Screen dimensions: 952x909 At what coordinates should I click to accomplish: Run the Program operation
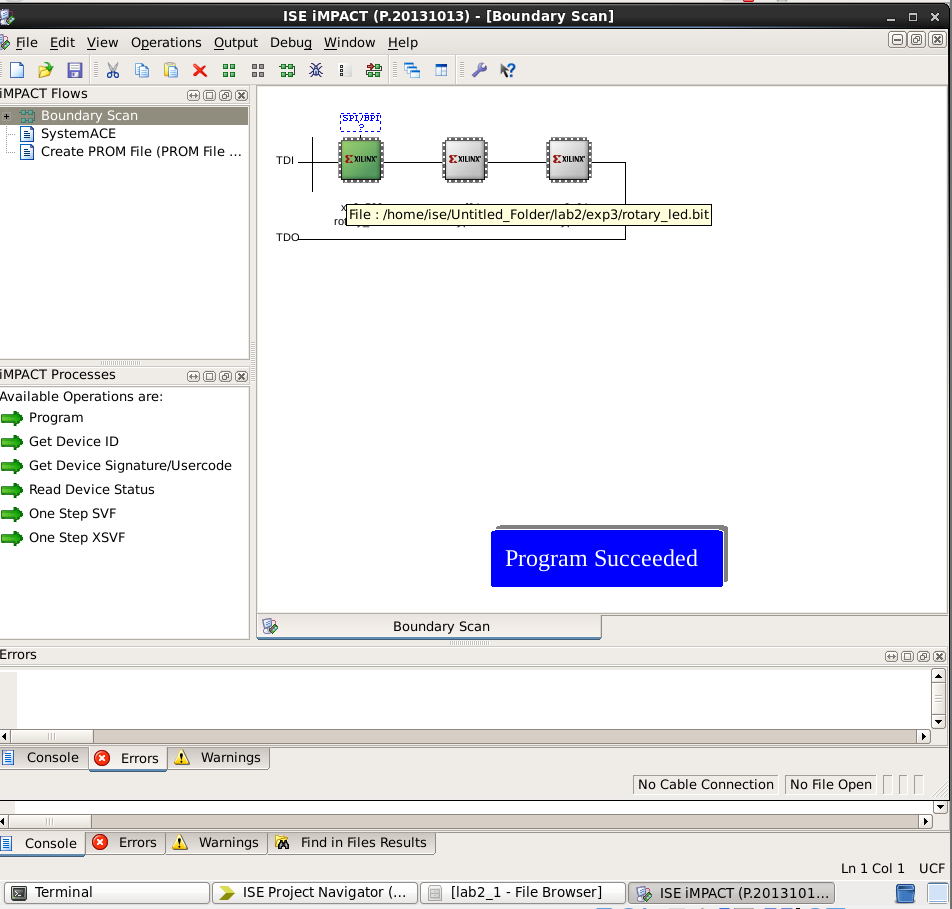point(56,418)
